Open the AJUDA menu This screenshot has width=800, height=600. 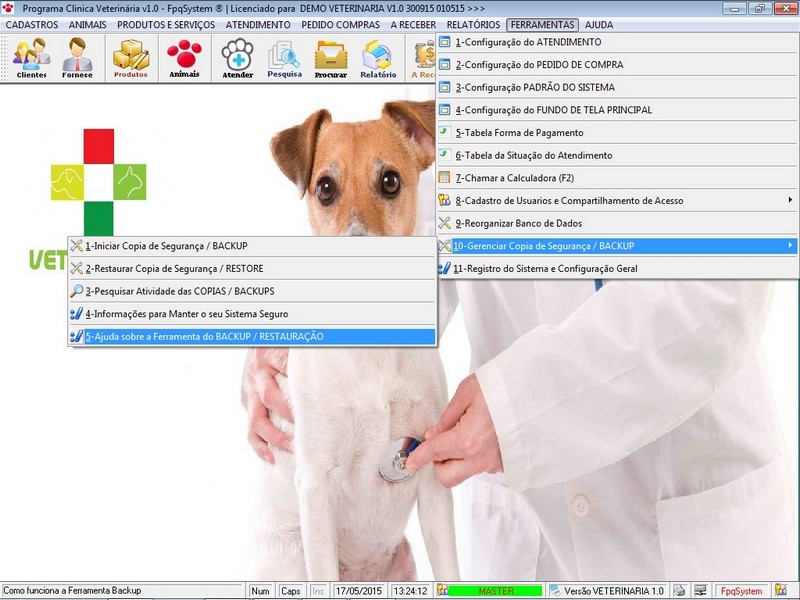(599, 24)
